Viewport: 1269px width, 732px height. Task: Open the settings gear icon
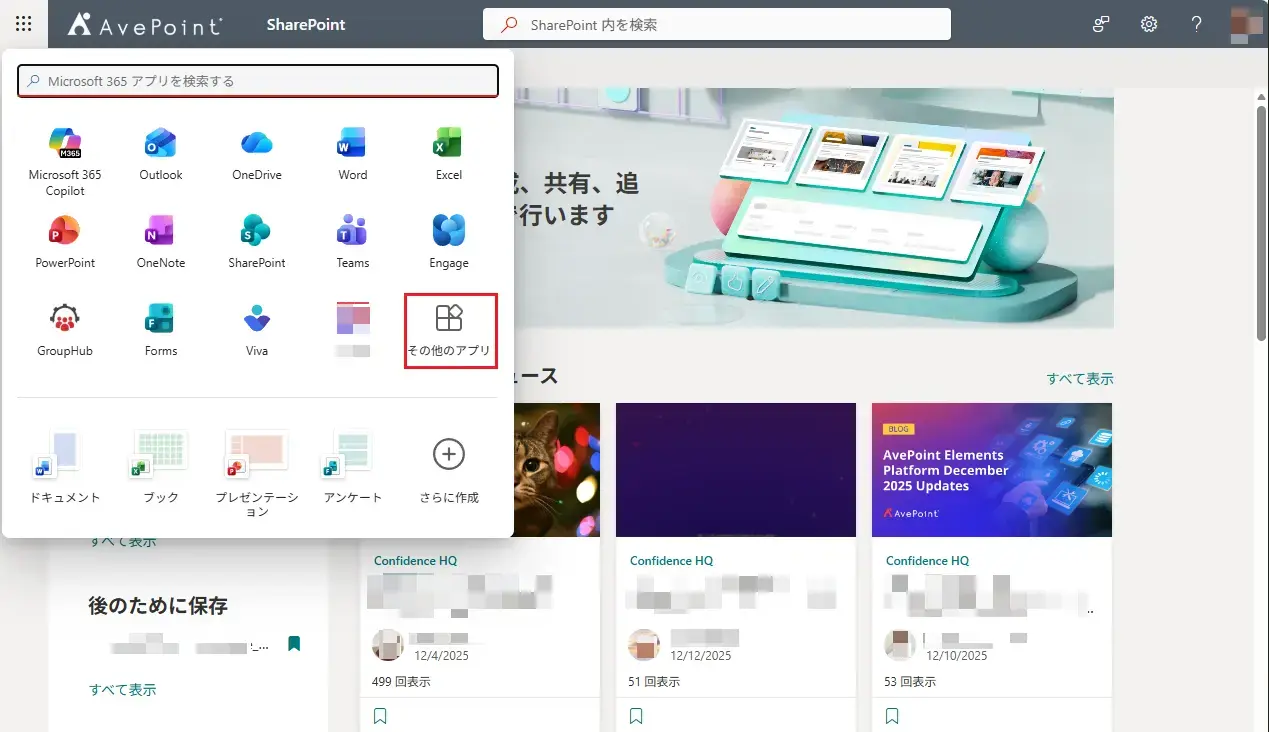[x=1149, y=24]
